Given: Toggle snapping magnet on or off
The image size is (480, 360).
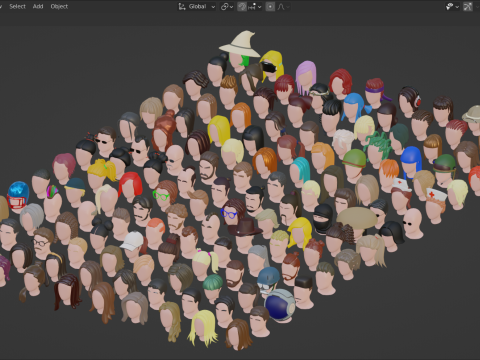Looking at the screenshot, I should click(x=242, y=6).
